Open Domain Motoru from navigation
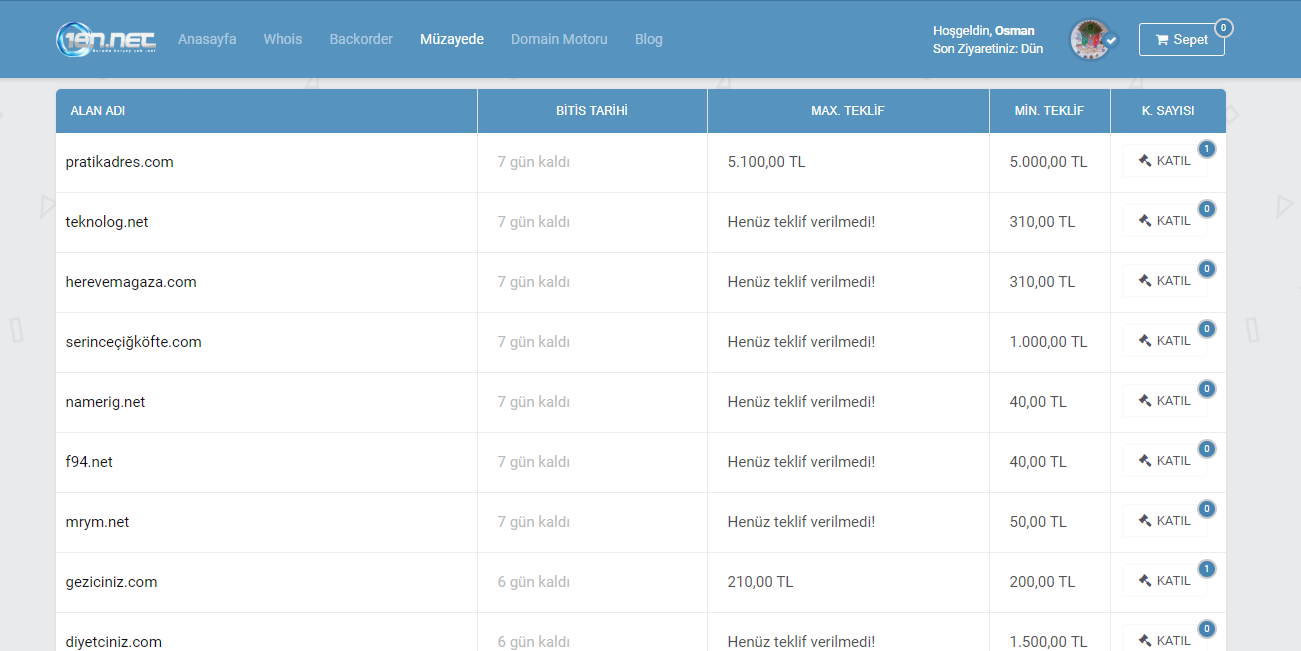This screenshot has height=651, width=1301. point(559,39)
